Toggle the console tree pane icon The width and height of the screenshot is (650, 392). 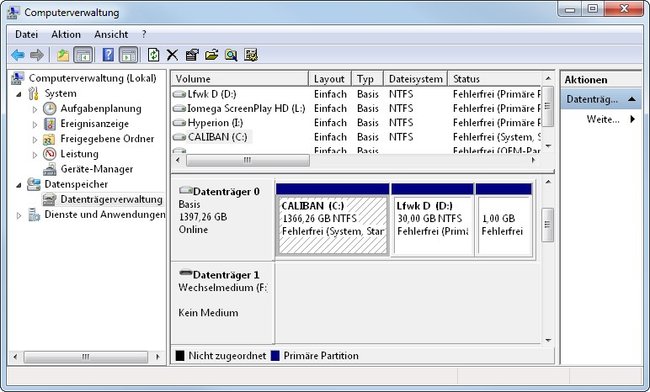[x=83, y=55]
